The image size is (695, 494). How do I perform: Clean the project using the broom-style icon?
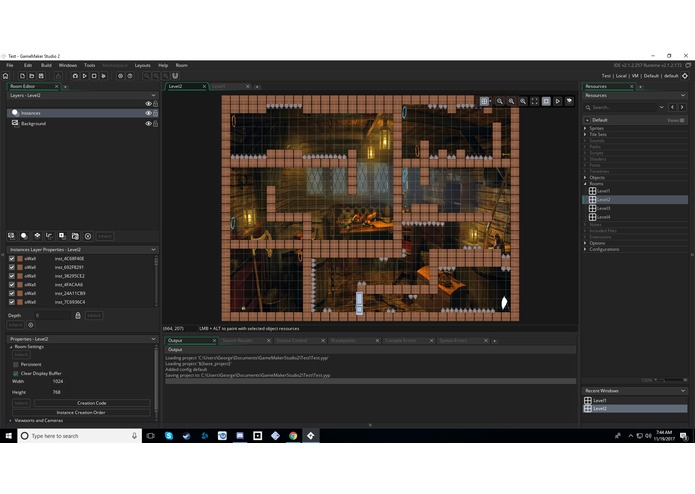pos(104,76)
